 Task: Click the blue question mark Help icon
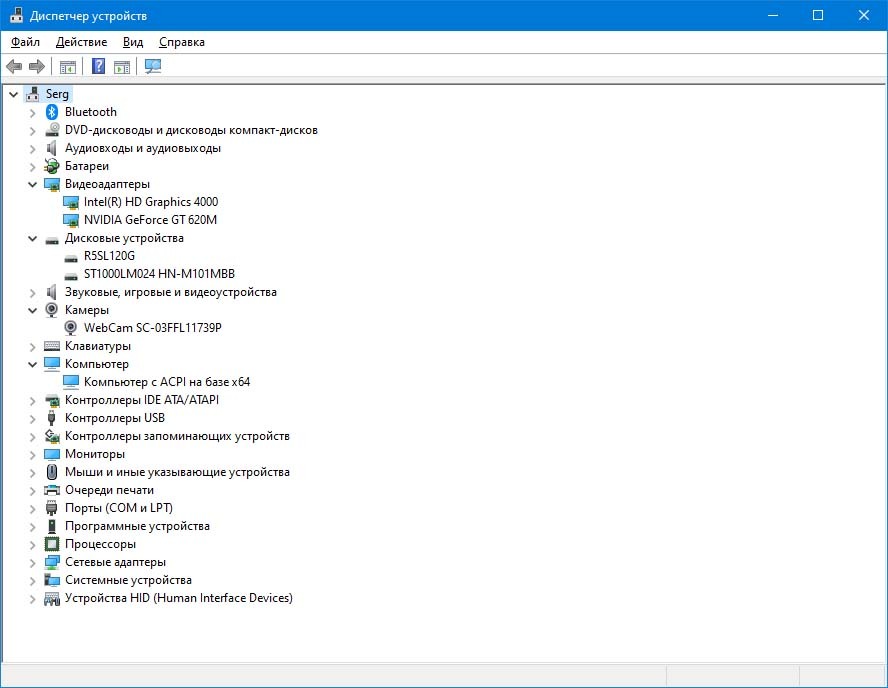pos(98,67)
